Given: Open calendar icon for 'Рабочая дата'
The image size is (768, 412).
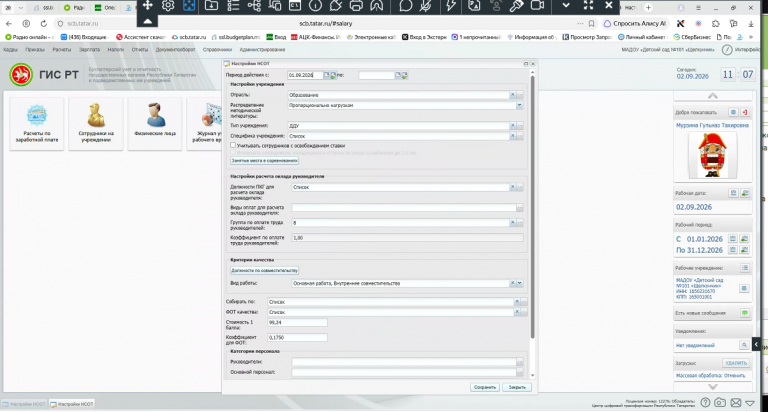Looking at the screenshot, I should [733, 193].
